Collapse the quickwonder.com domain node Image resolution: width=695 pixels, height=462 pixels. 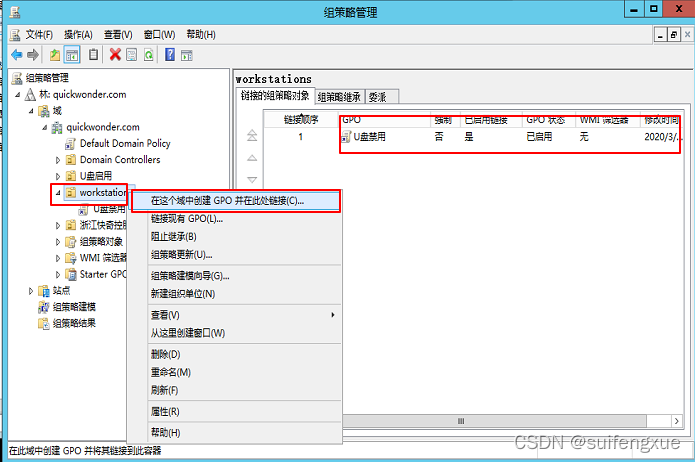(45, 128)
